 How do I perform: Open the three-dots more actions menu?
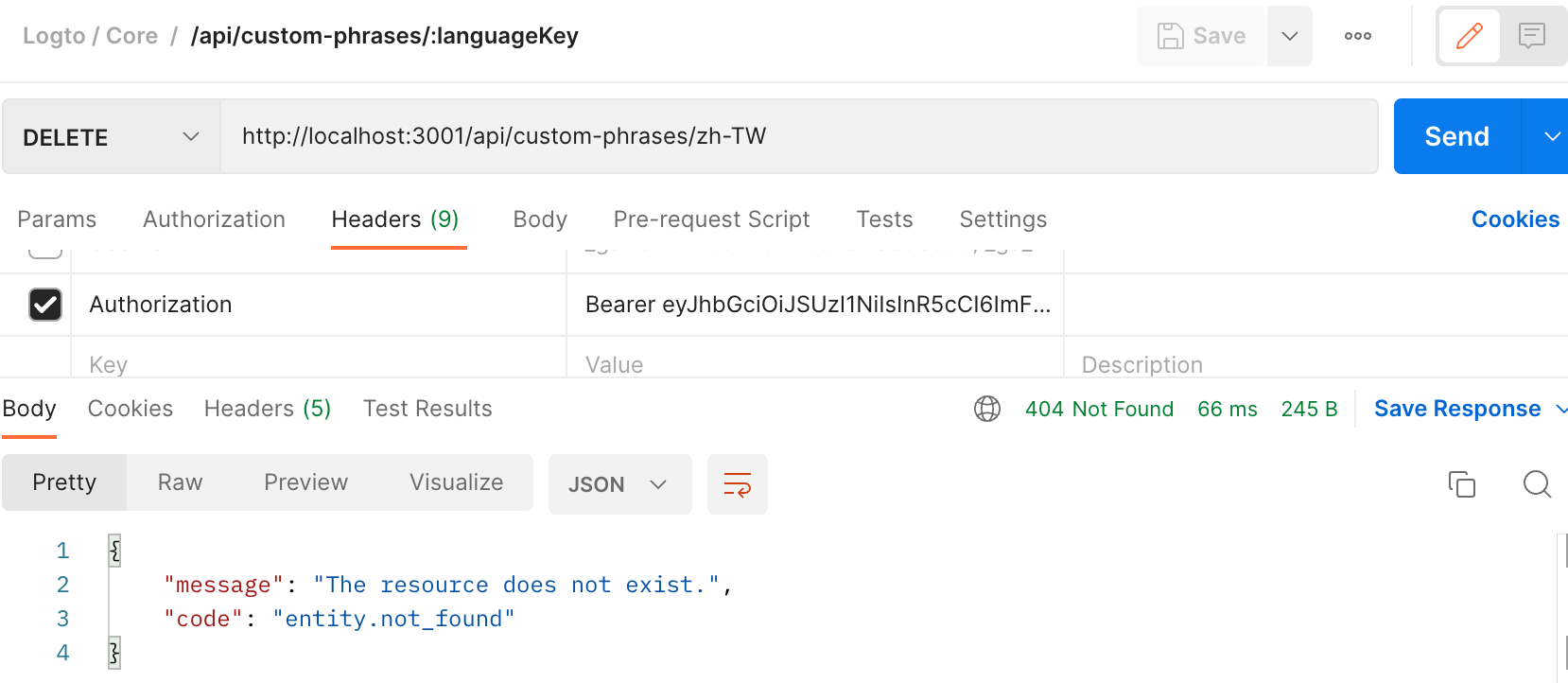coord(1358,36)
